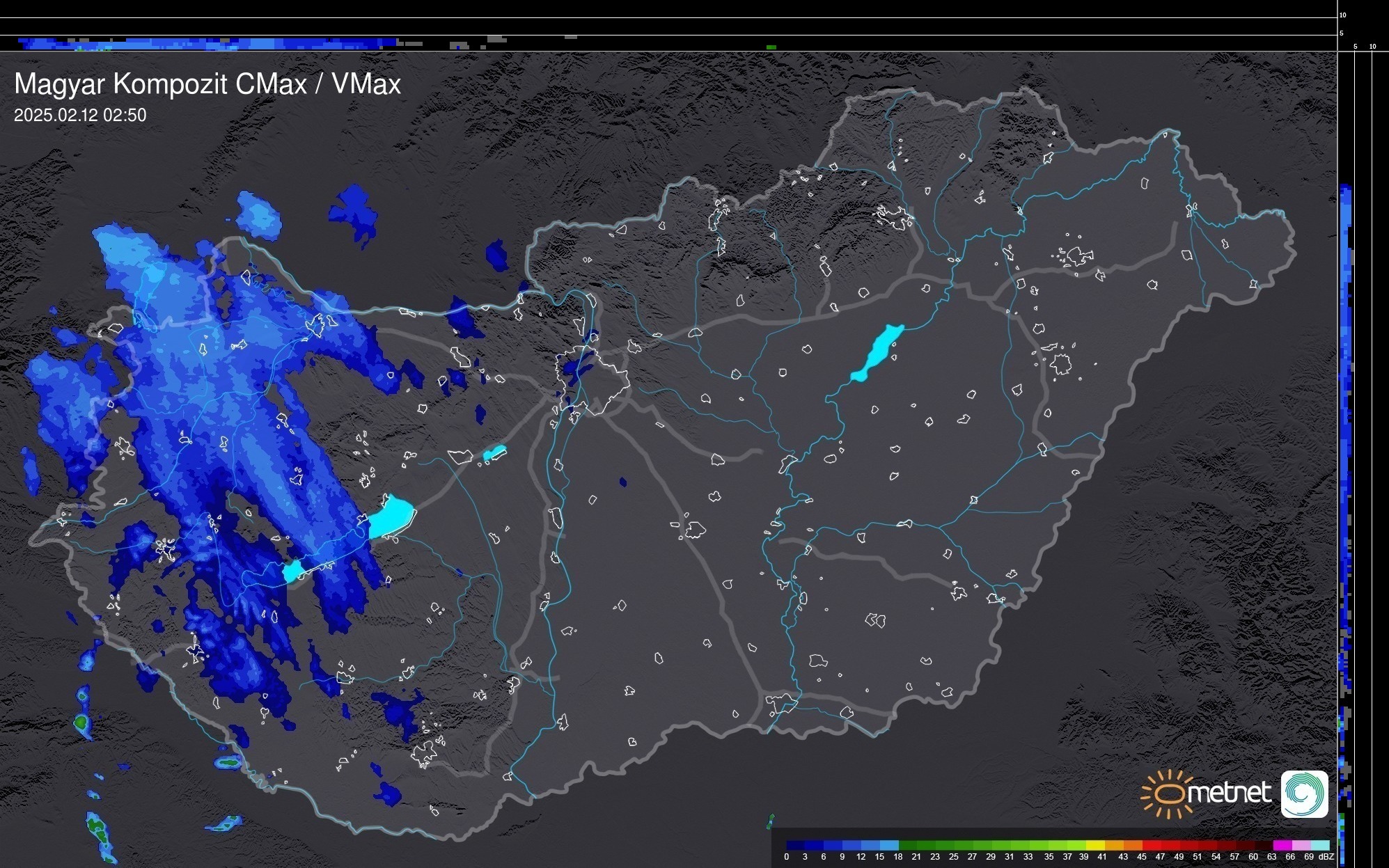Click the yellow 39 dBZ legend swatch
This screenshot has height=868, width=1389.
[1095, 845]
